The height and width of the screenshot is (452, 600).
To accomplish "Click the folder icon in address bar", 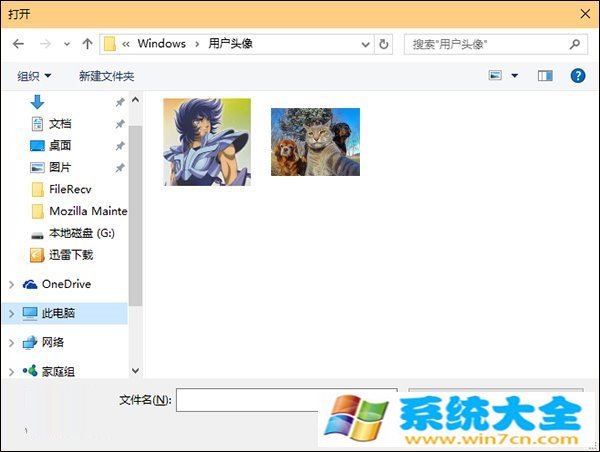I will [110, 44].
